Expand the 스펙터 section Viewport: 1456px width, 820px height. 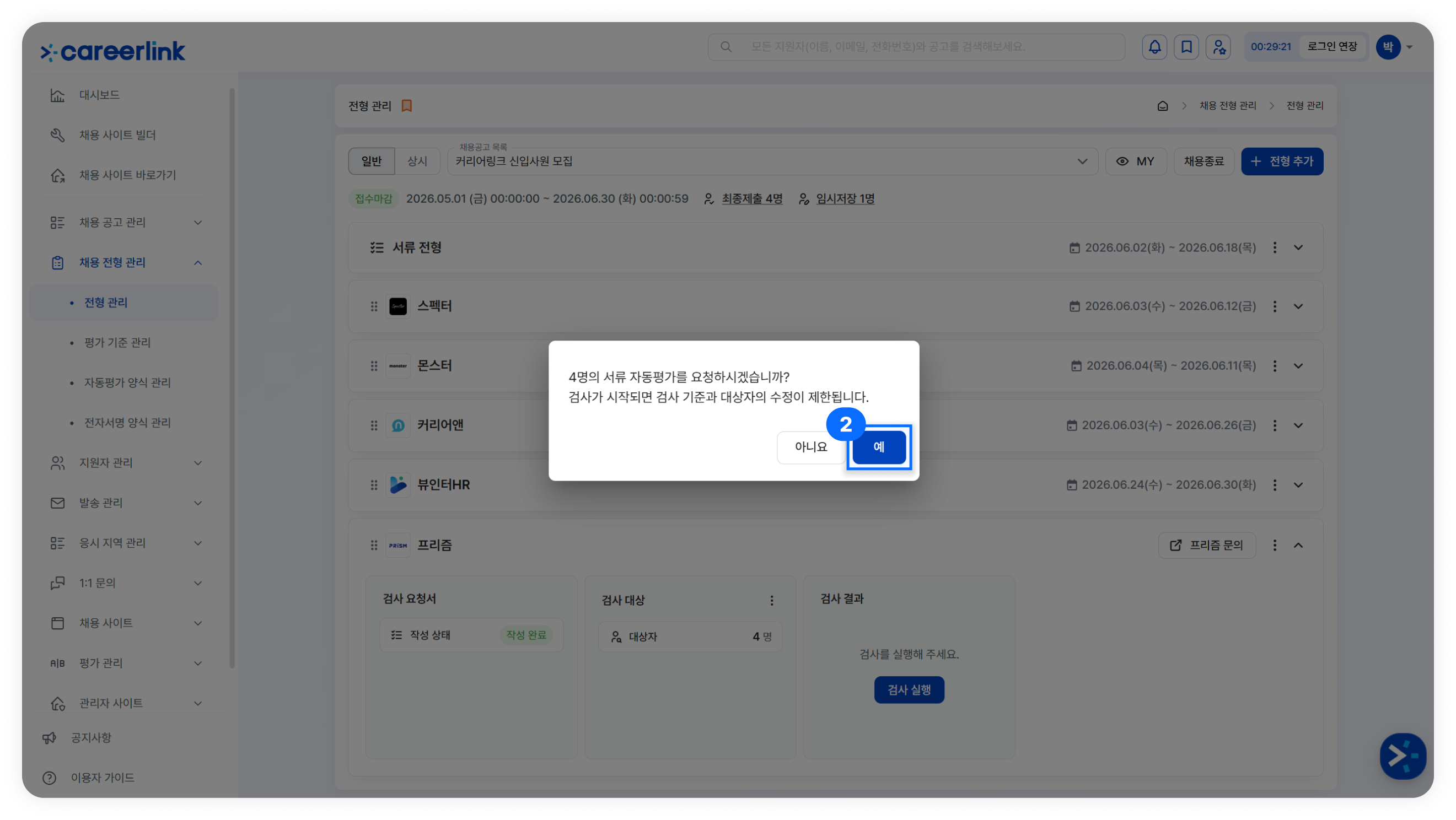click(1298, 306)
